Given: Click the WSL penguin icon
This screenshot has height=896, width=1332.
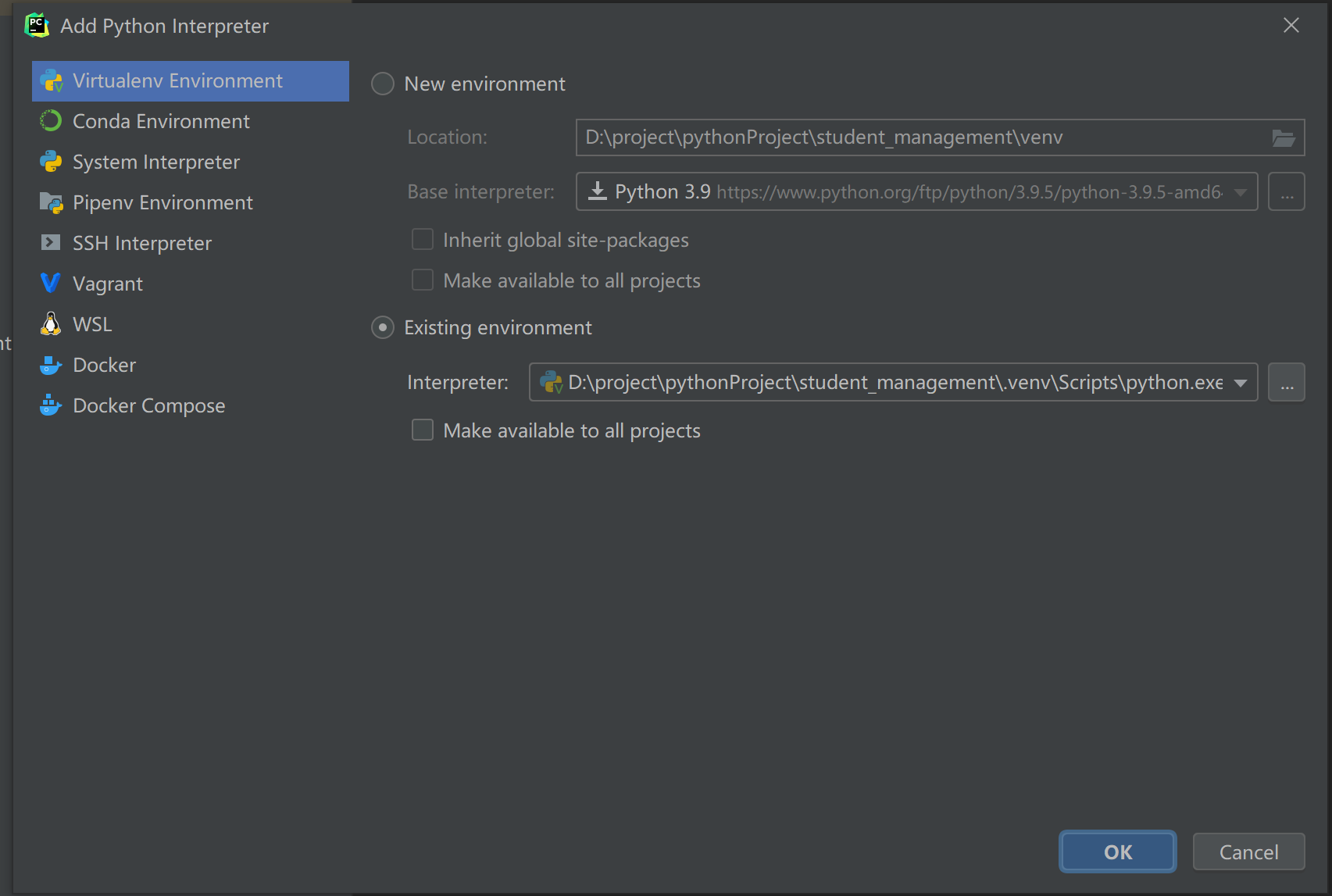Looking at the screenshot, I should click(51, 324).
